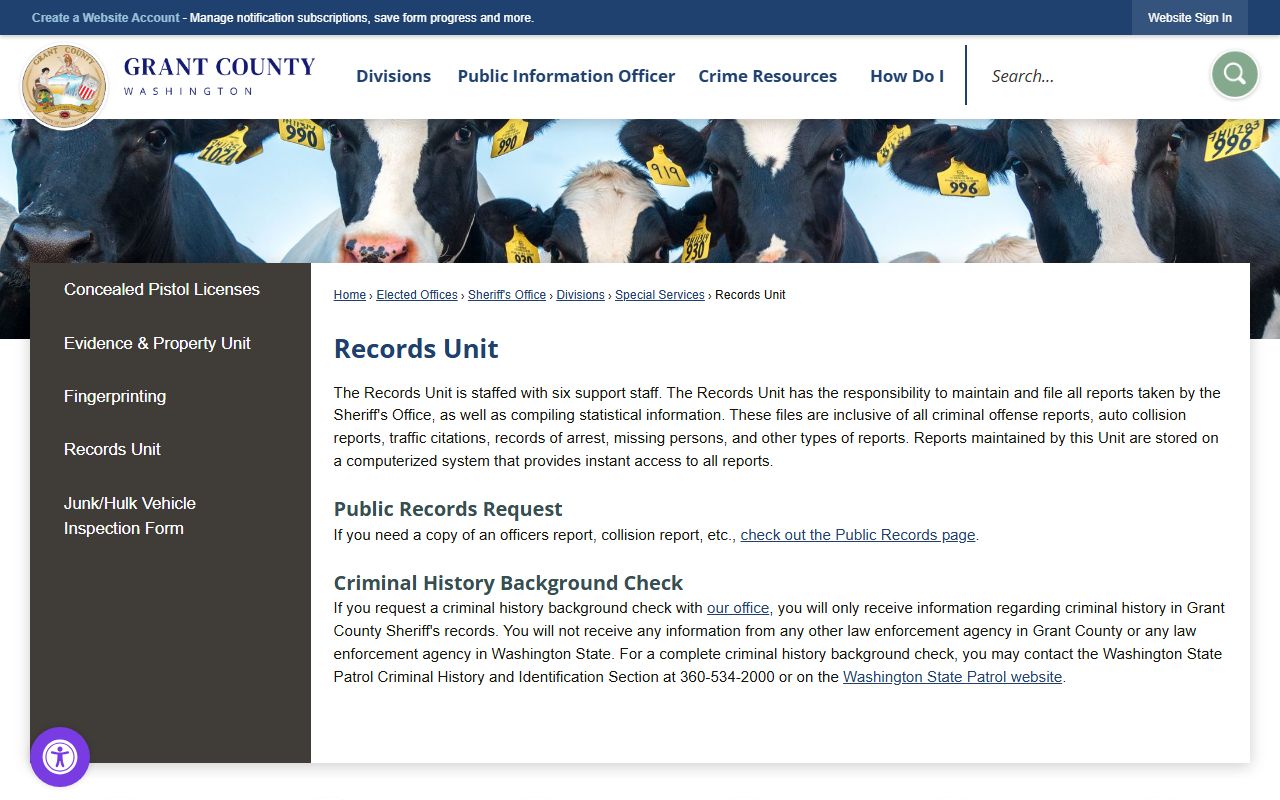Open the Public Information Officer menu
The height and width of the screenshot is (800, 1280).
click(566, 76)
